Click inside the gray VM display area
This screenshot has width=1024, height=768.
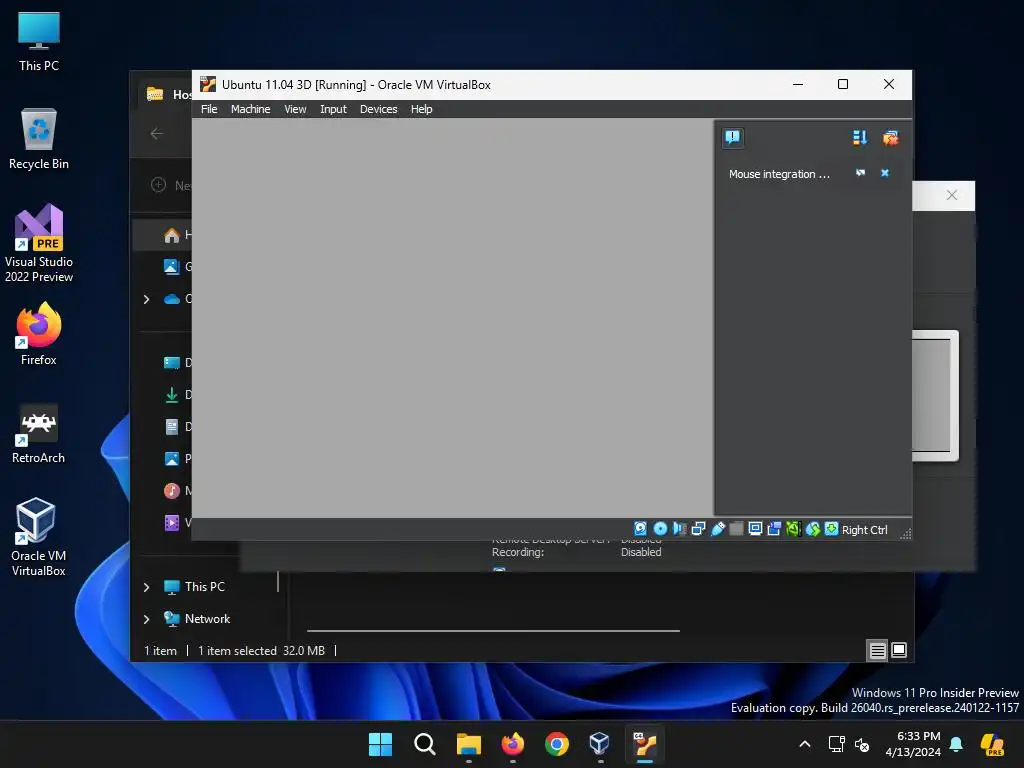pyautogui.click(x=452, y=318)
